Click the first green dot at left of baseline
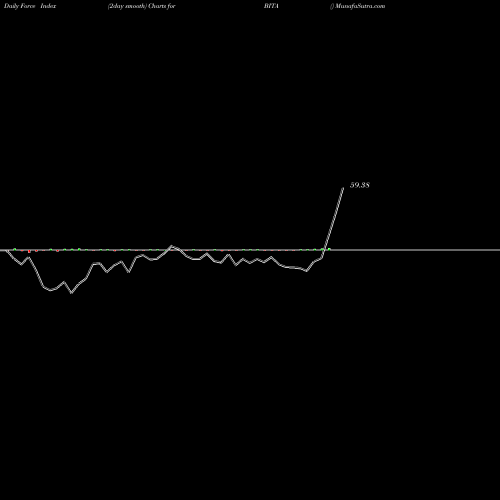 tap(15, 249)
